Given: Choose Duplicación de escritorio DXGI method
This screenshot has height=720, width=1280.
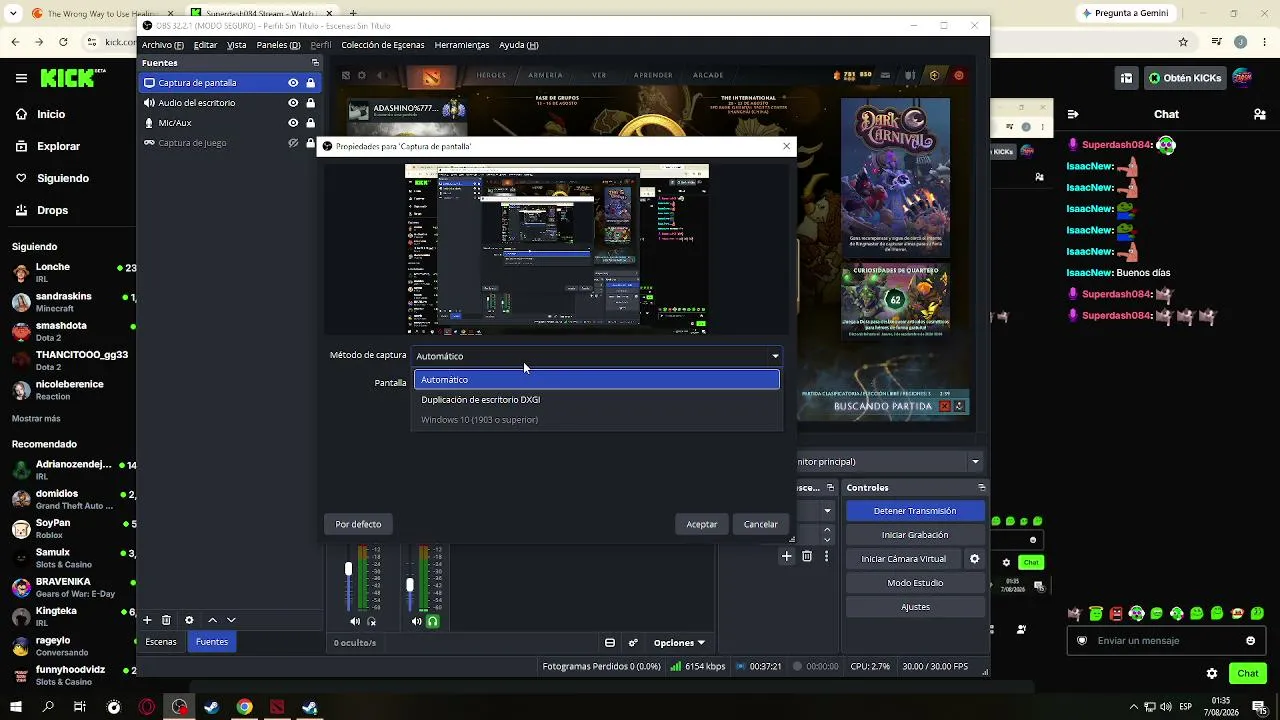Looking at the screenshot, I should pos(597,400).
